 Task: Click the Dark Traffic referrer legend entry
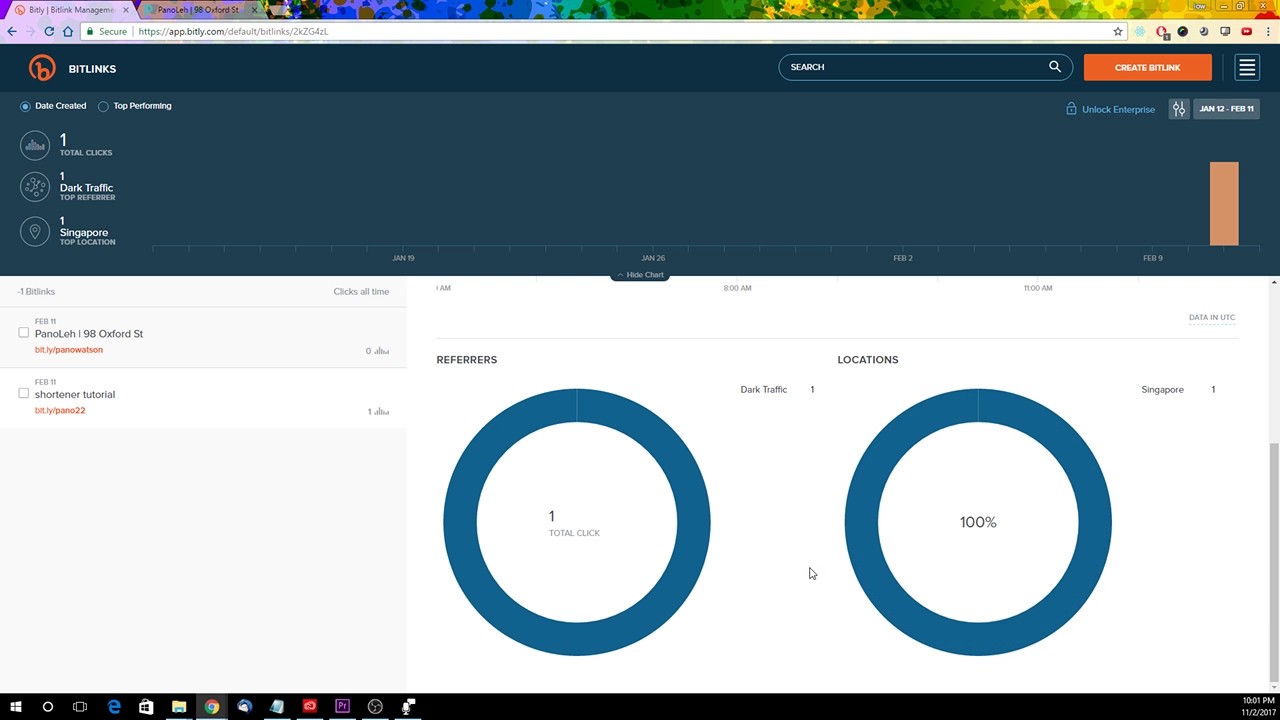pos(777,390)
